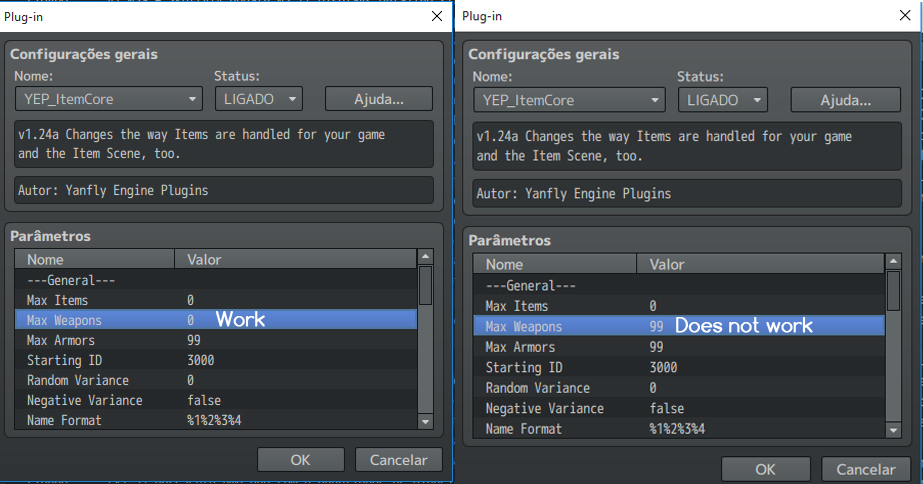Screen dimensions: 923x484
Task: Click scrollbar thumb in left parameter list
Action: click(425, 286)
